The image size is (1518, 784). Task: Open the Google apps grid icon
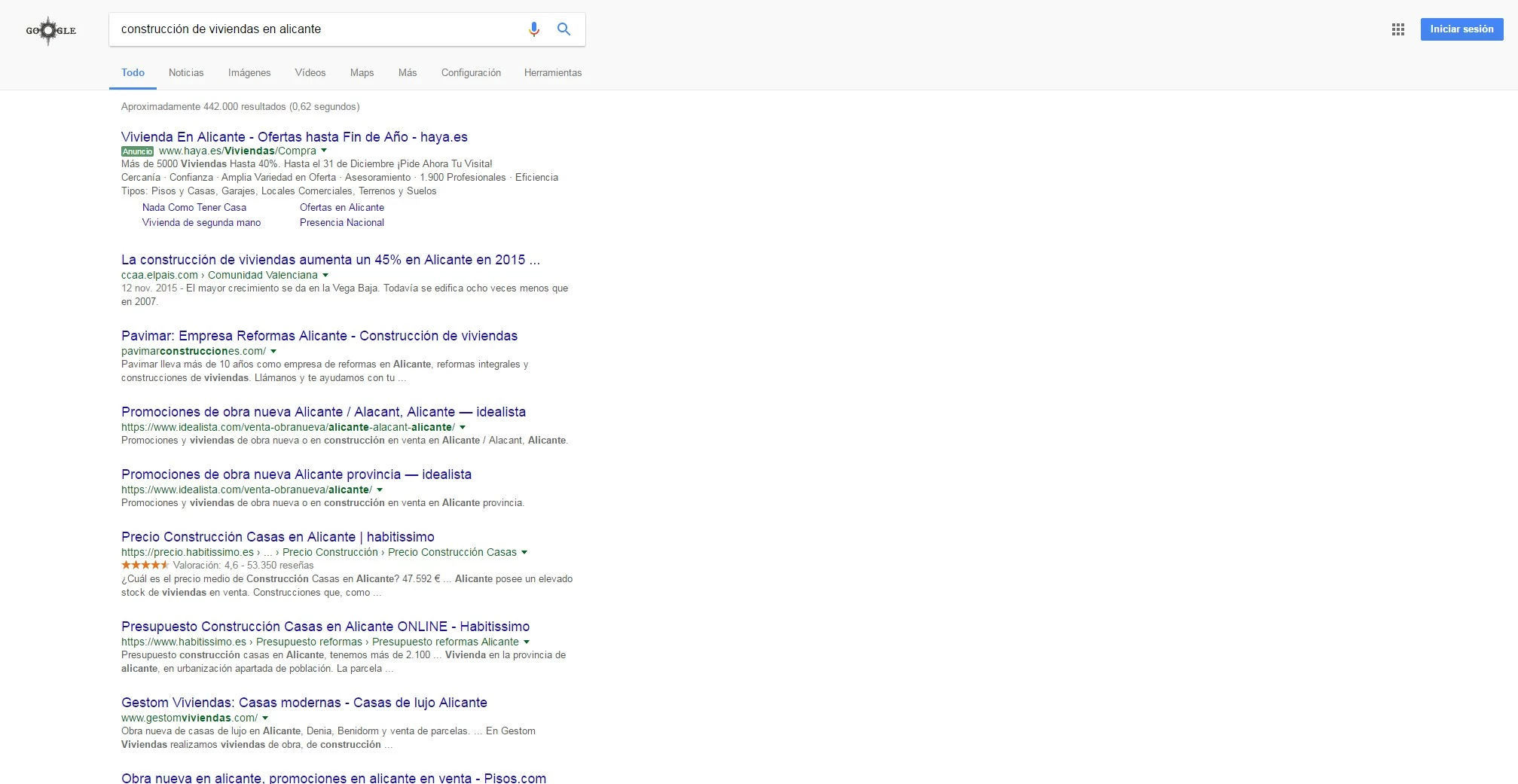pos(1398,29)
